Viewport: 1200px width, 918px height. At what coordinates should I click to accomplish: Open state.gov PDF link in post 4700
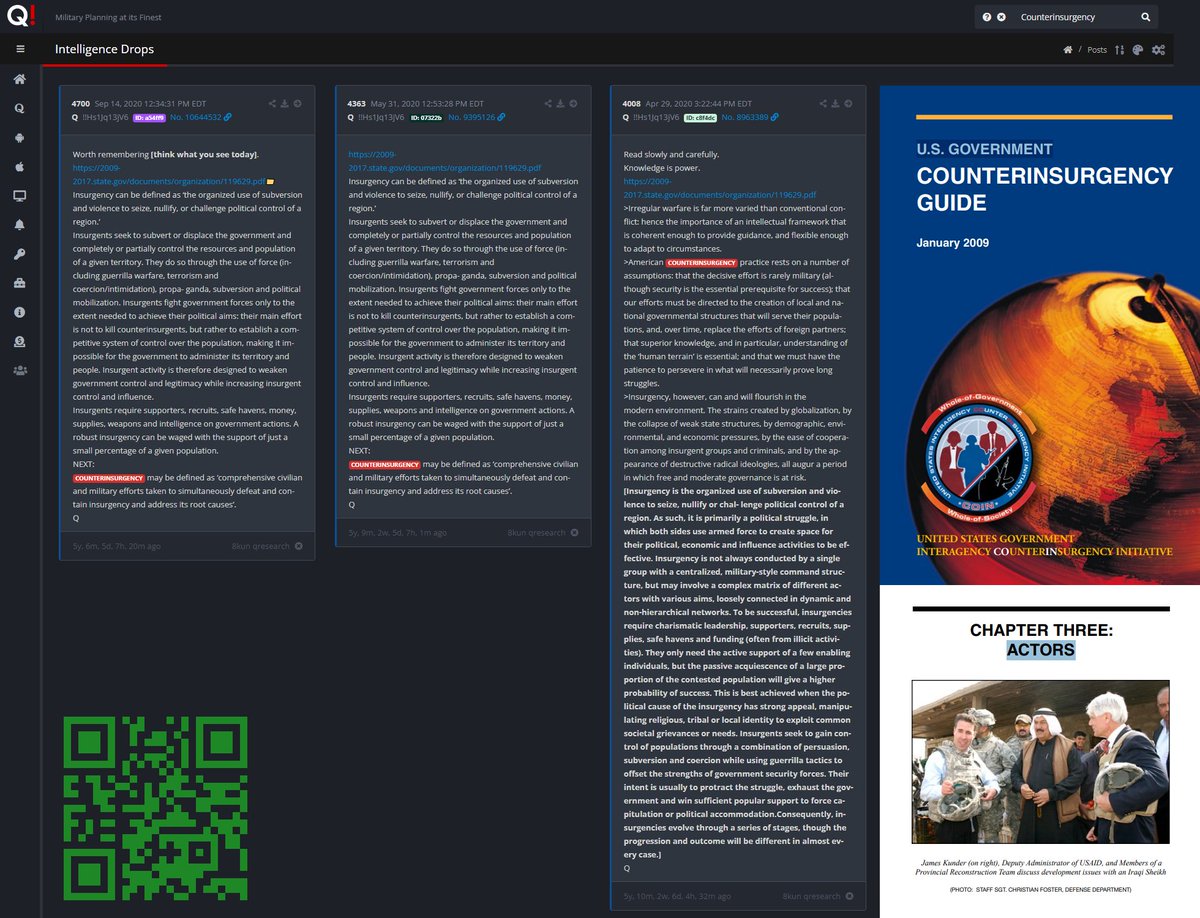click(x=168, y=175)
